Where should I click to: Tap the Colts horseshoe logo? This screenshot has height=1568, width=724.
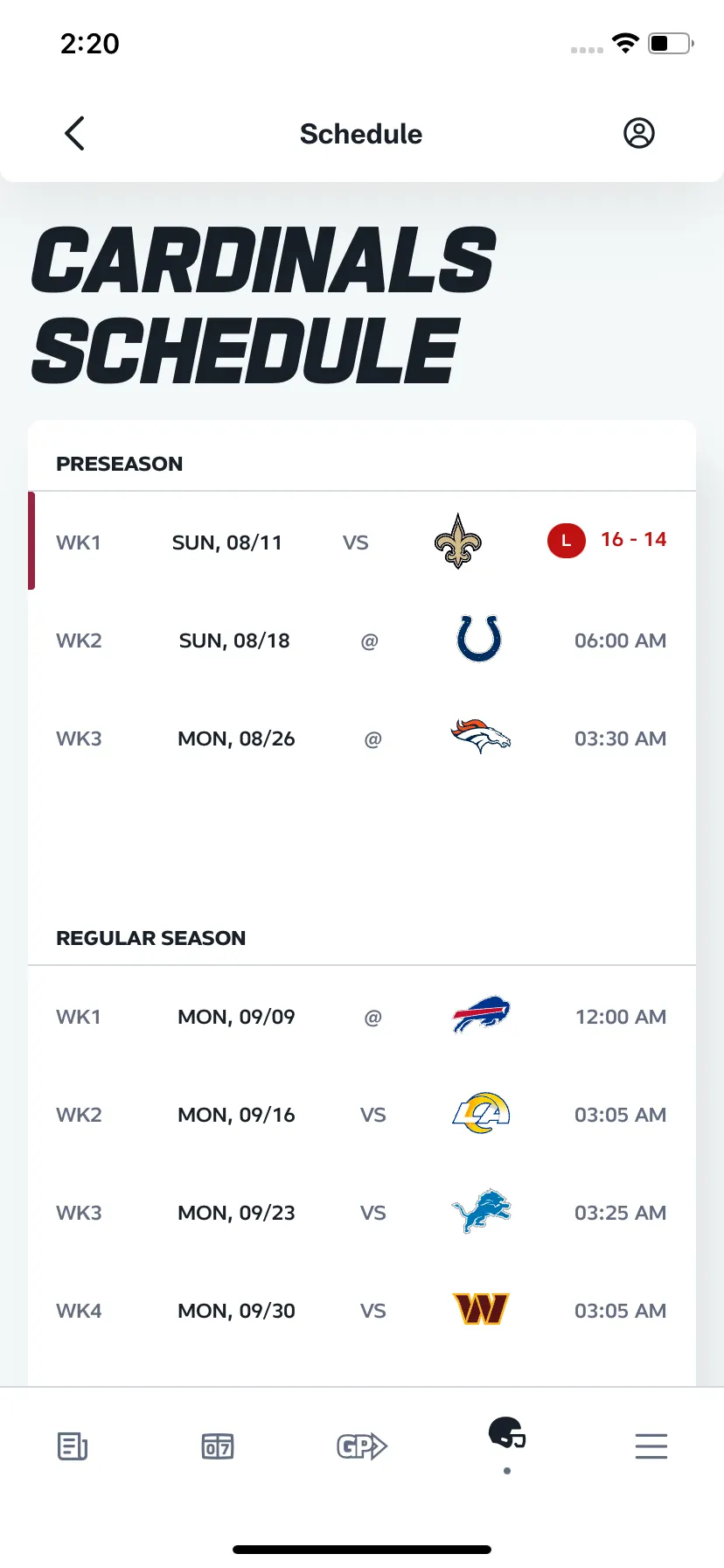pyautogui.click(x=479, y=639)
